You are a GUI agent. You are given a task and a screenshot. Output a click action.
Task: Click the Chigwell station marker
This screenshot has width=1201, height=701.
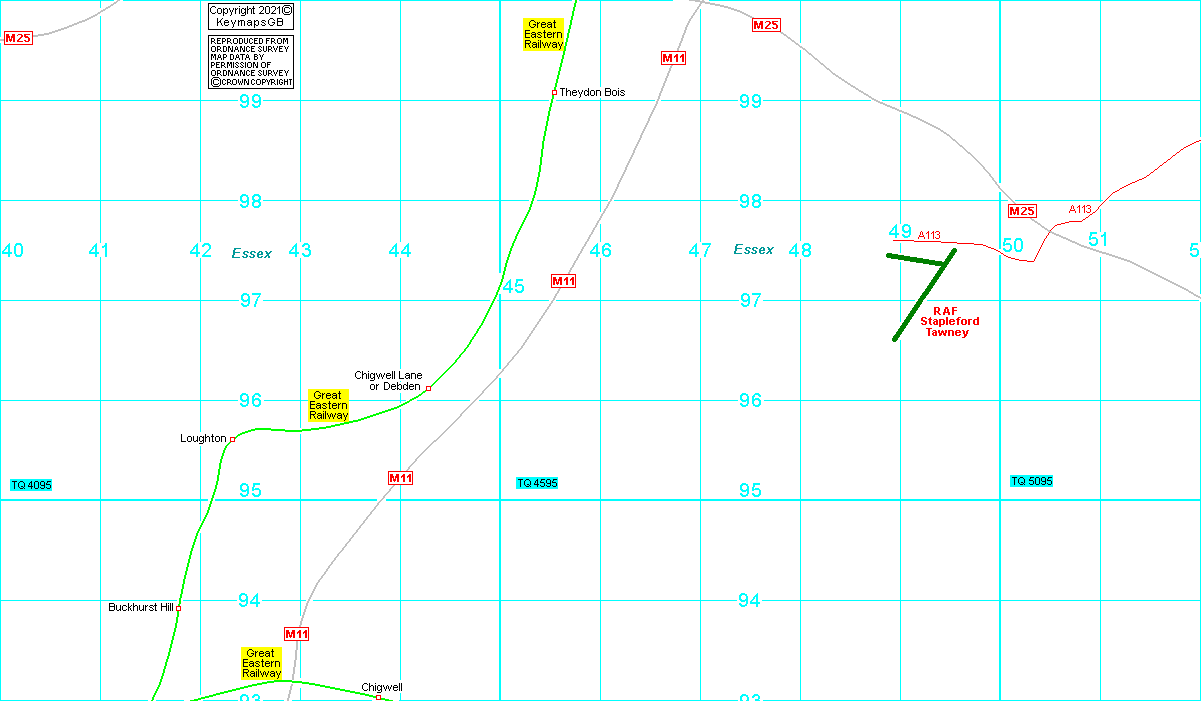coord(378,697)
